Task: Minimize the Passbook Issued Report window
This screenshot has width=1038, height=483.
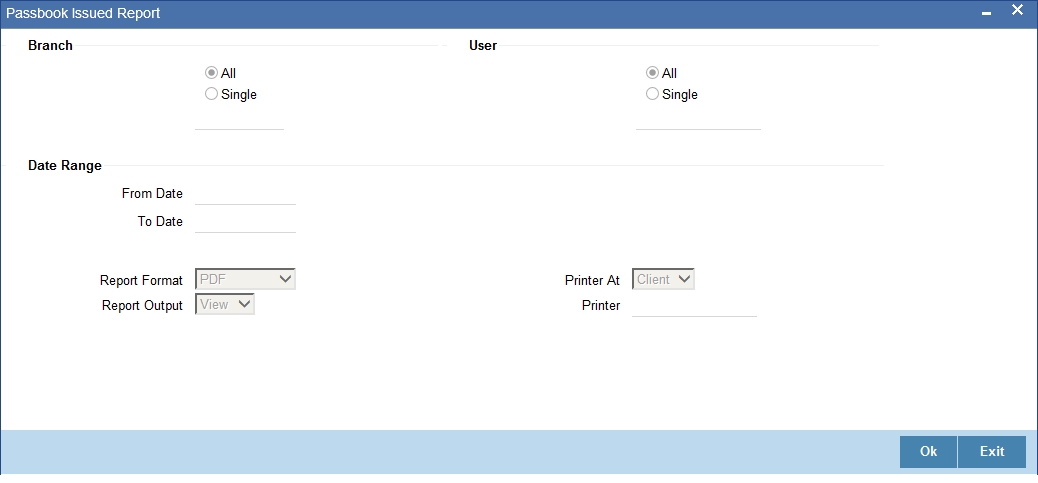Action: point(986,13)
